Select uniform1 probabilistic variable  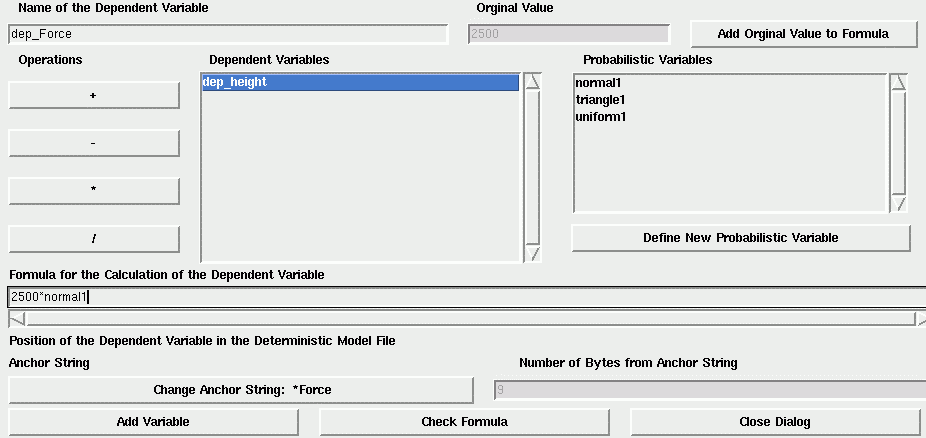click(601, 117)
